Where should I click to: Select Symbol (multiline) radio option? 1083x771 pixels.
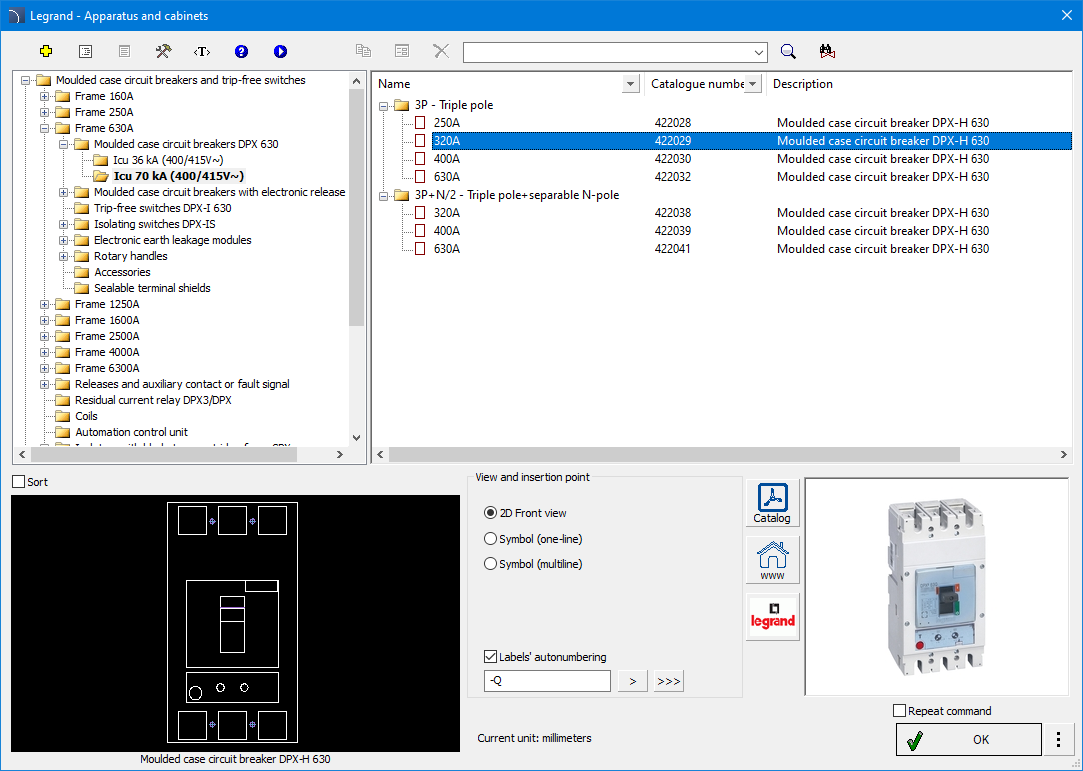point(490,564)
